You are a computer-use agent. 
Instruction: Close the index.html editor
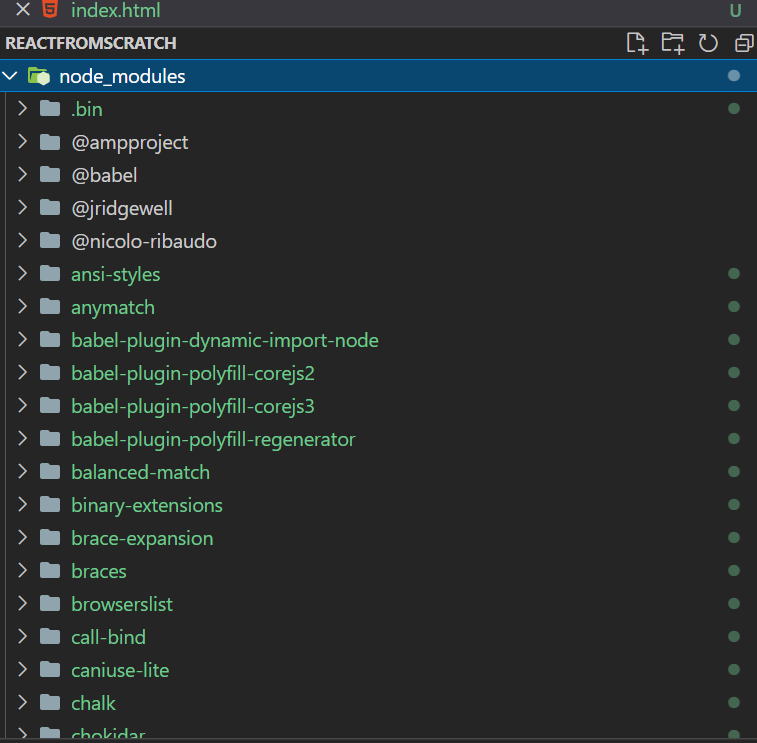point(23,9)
